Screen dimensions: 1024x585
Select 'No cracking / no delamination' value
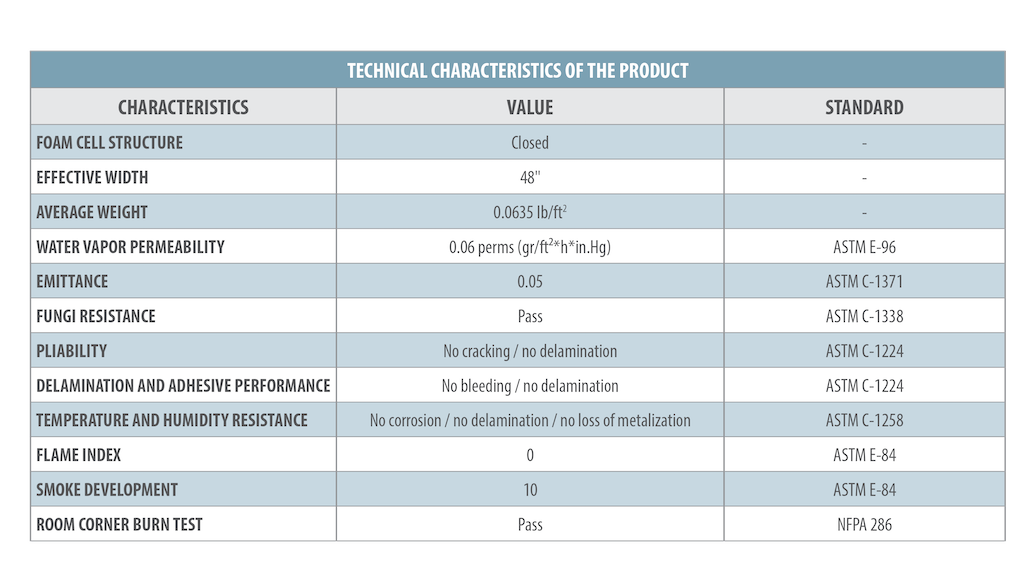529,351
